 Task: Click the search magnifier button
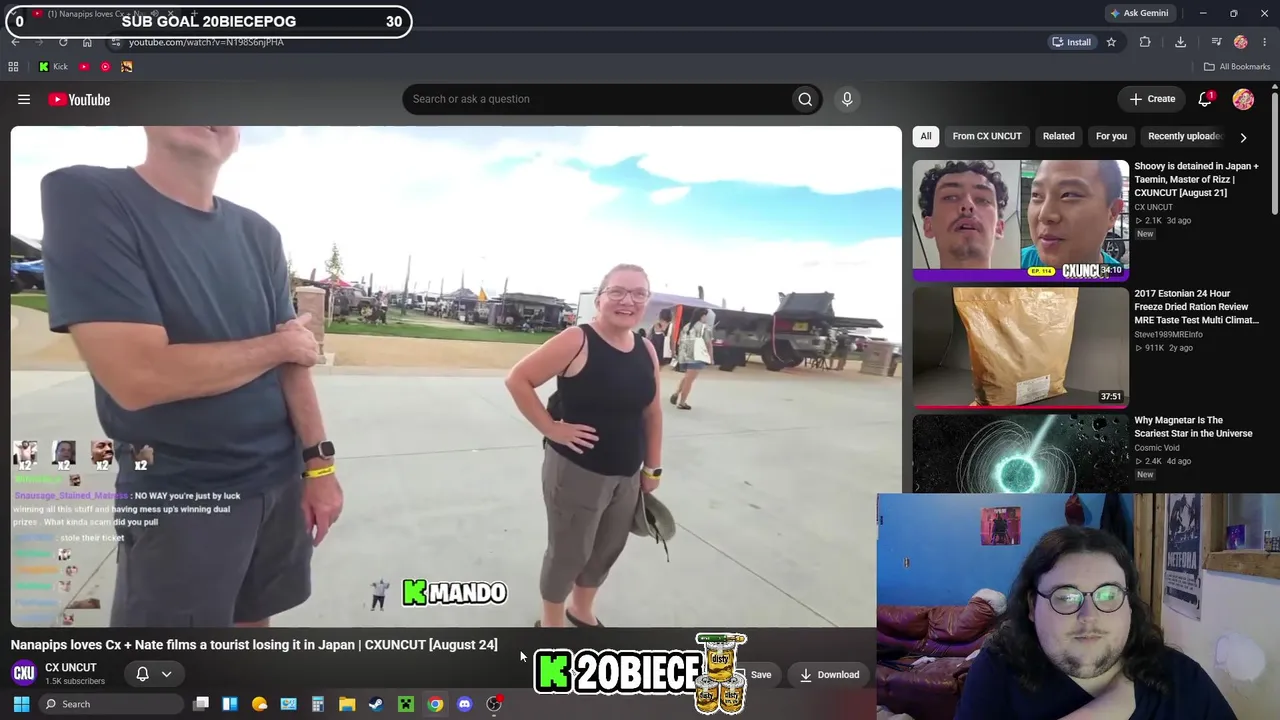click(x=805, y=99)
